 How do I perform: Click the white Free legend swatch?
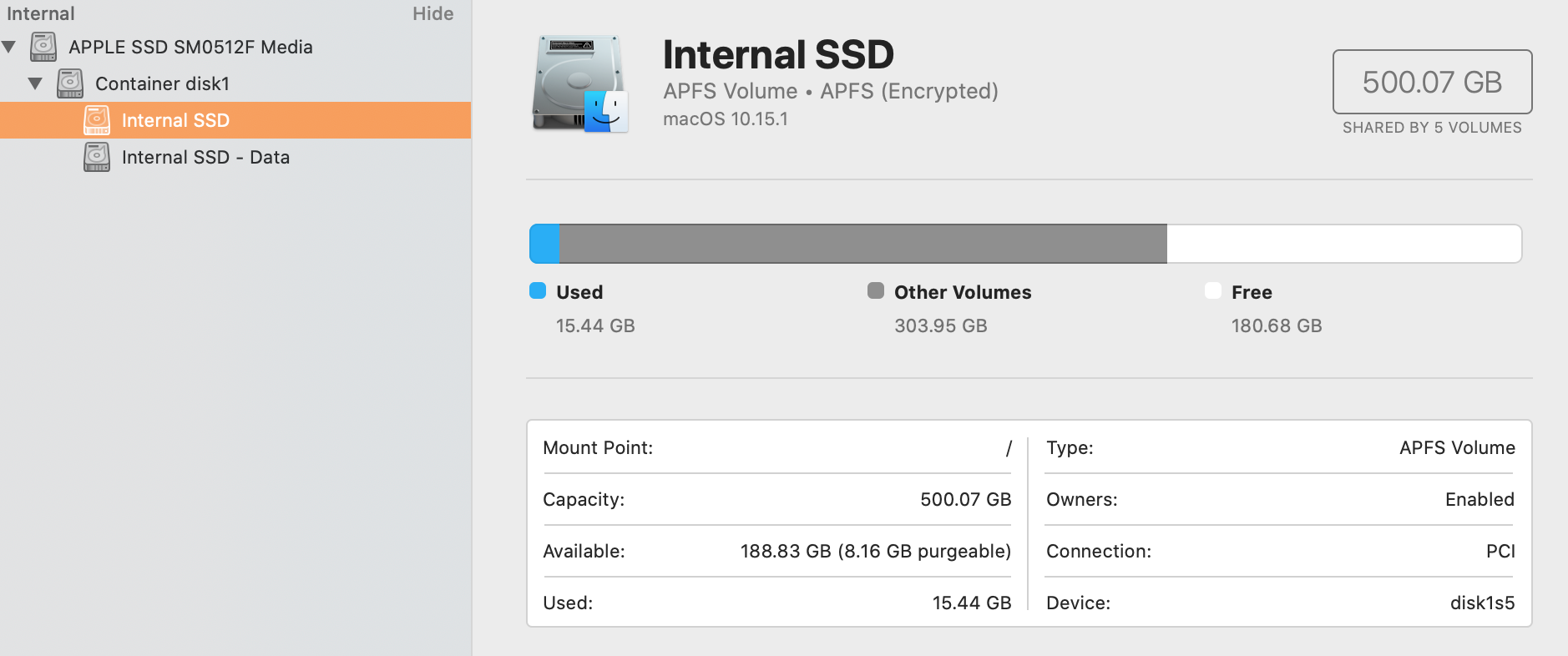tap(1212, 290)
